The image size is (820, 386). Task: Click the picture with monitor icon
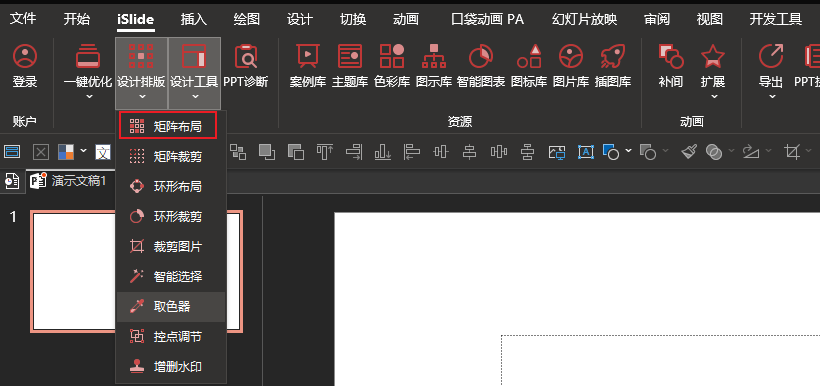point(557,152)
